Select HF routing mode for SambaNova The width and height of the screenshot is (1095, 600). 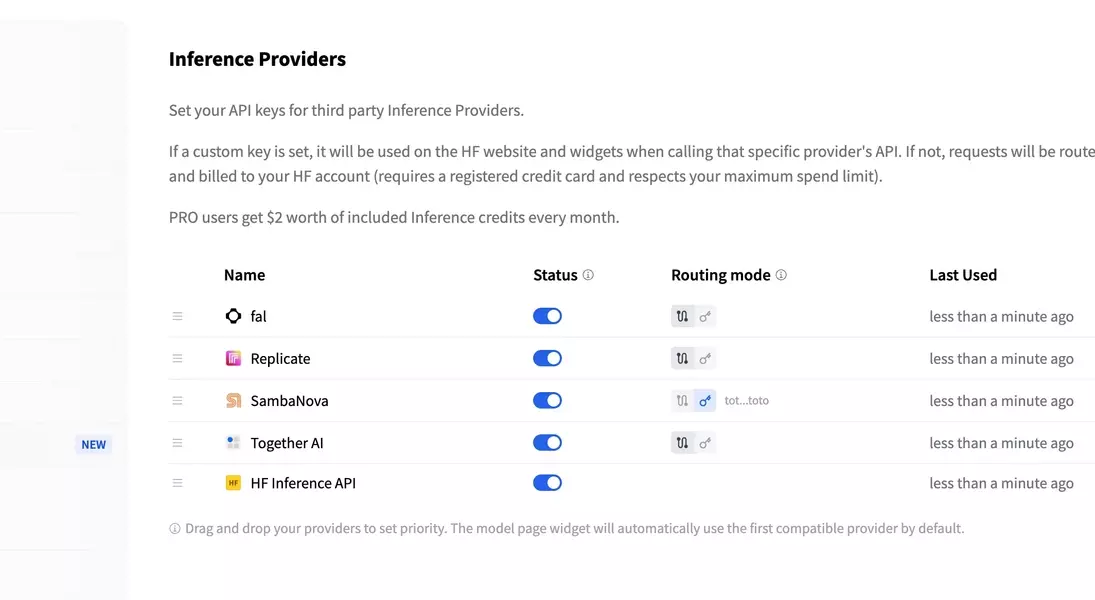coord(682,400)
